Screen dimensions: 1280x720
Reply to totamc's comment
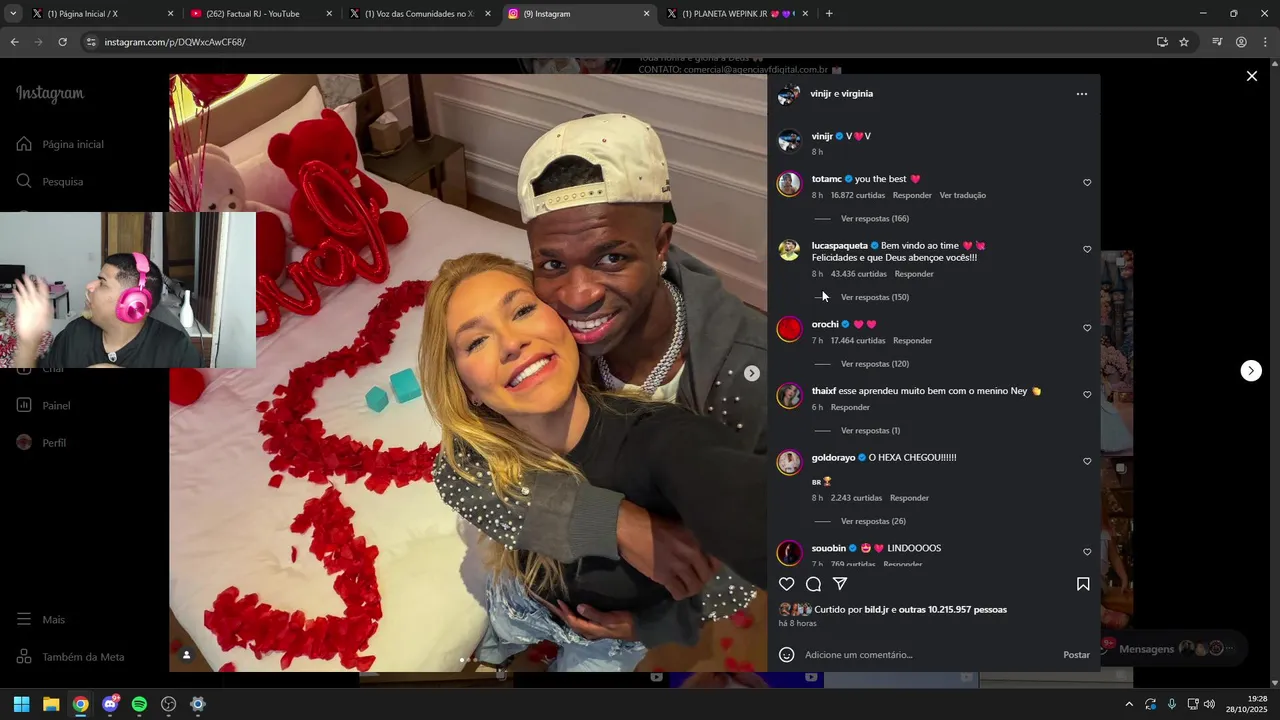click(x=912, y=195)
